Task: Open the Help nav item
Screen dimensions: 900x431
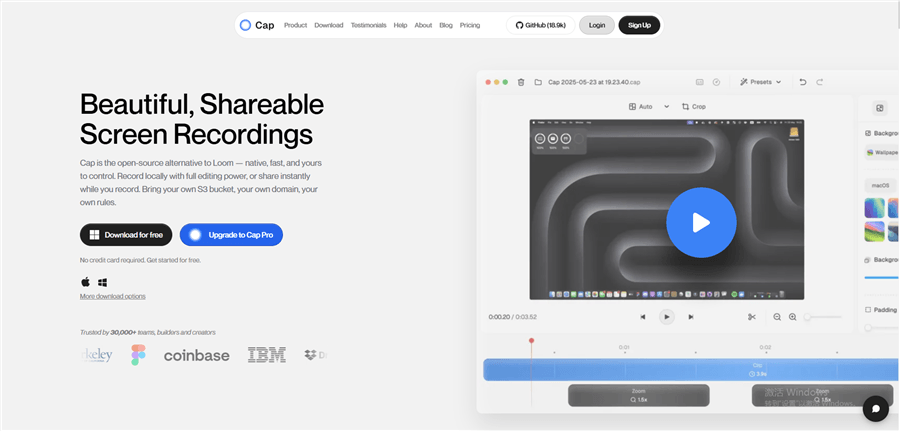Action: [401, 25]
